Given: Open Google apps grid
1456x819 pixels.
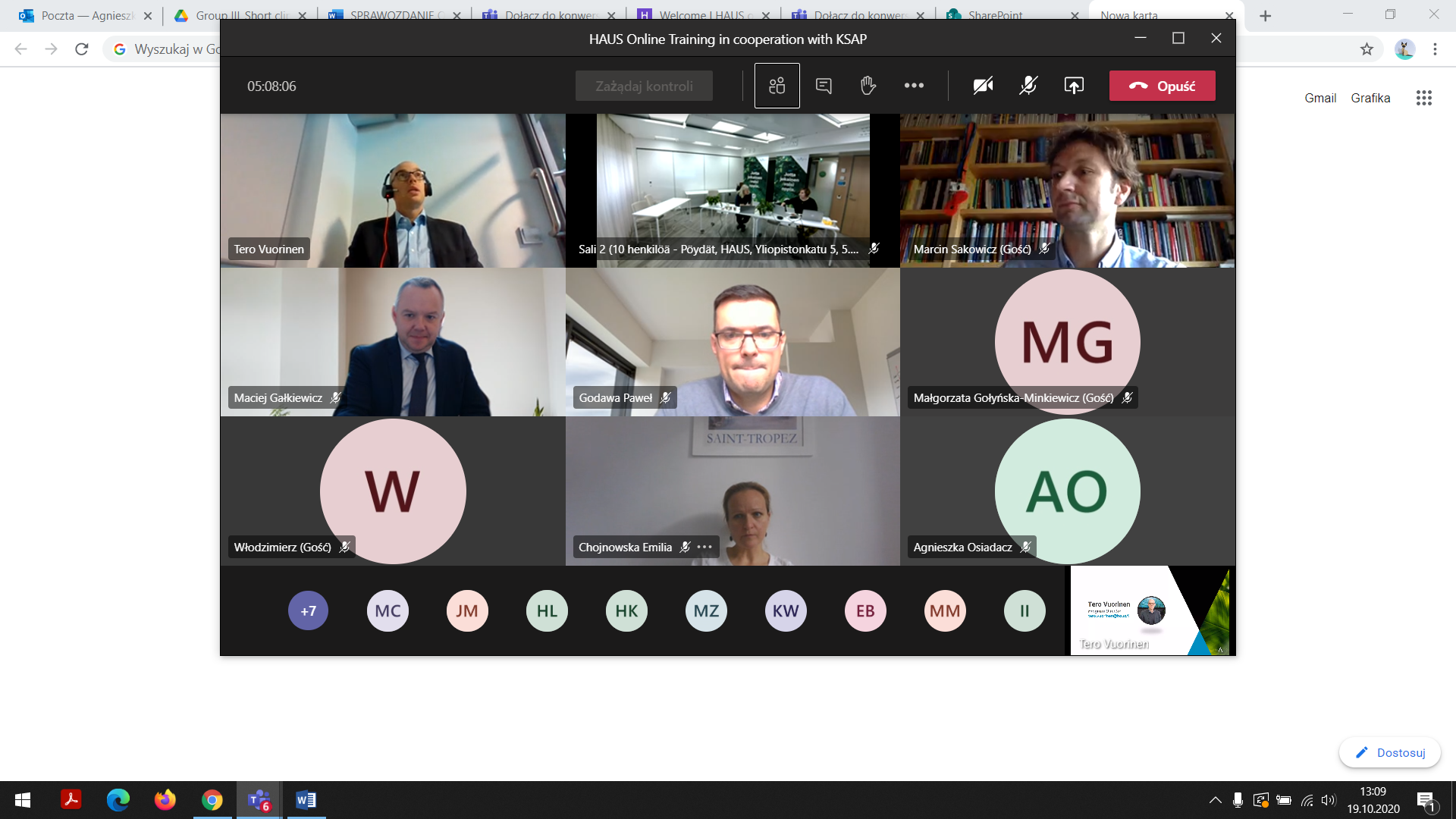Looking at the screenshot, I should (x=1423, y=98).
